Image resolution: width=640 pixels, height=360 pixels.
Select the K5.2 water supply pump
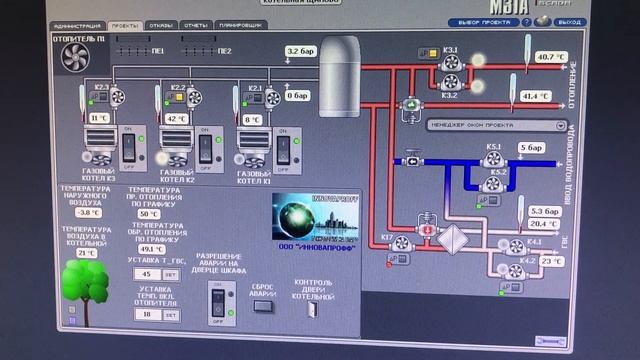click(x=493, y=184)
